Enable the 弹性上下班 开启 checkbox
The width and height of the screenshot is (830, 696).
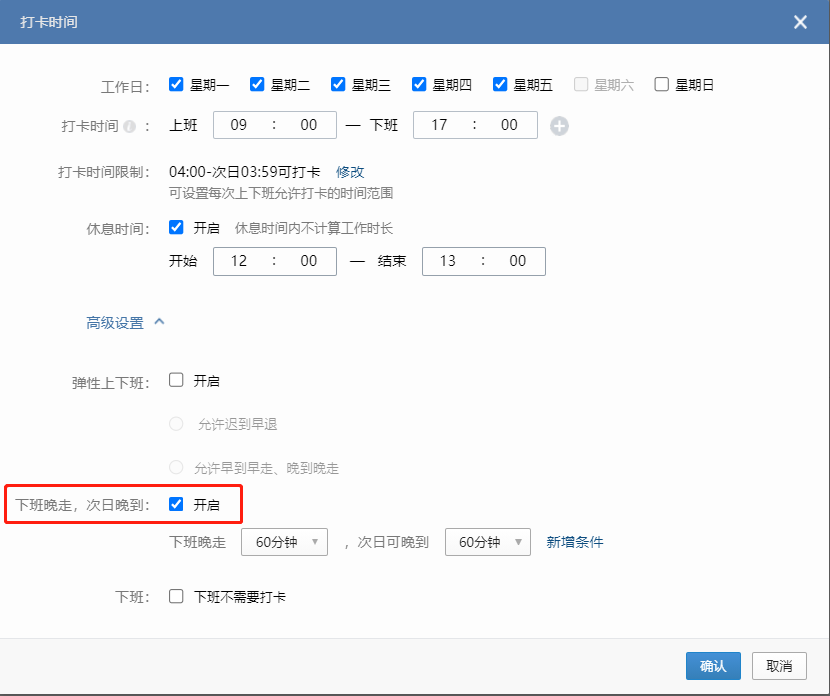point(176,380)
